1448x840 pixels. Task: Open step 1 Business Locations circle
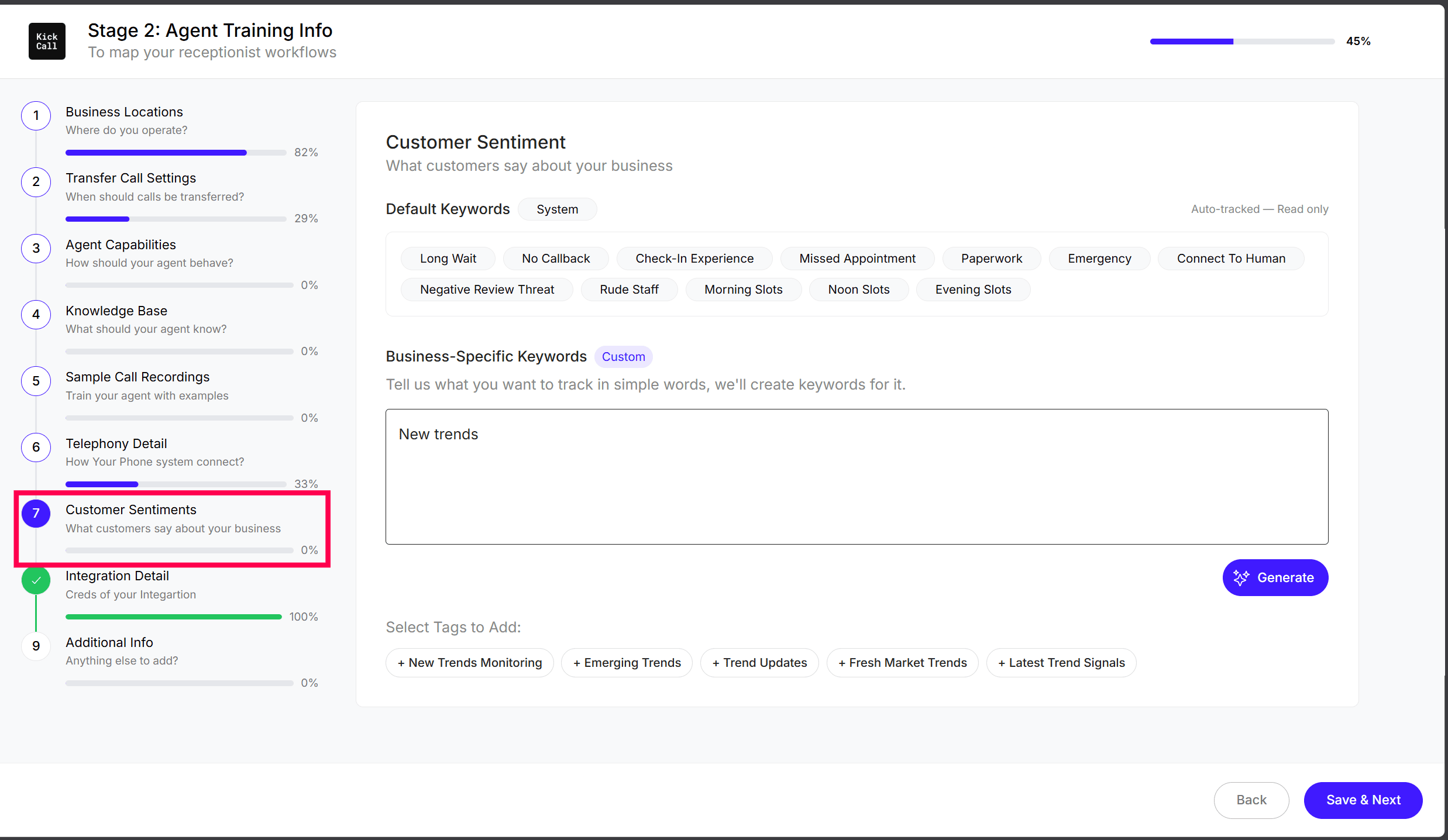click(36, 115)
